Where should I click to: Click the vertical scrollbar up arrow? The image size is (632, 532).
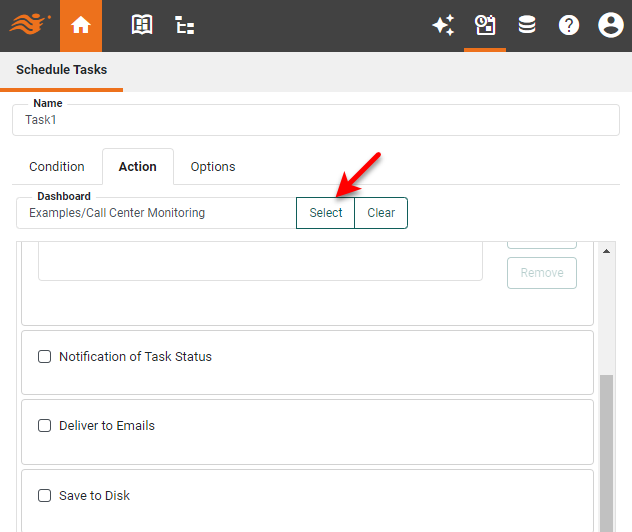point(607,250)
